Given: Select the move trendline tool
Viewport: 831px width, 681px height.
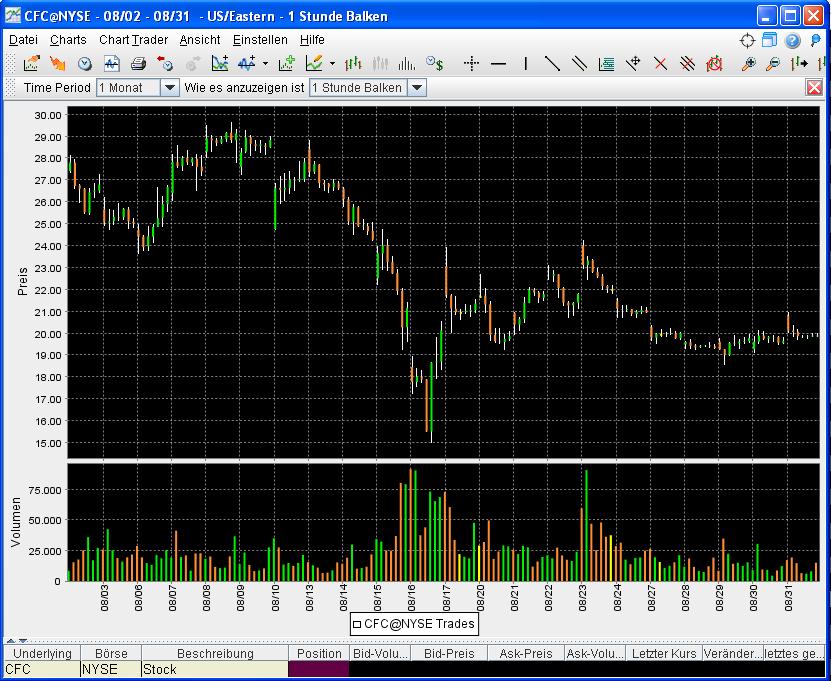Looking at the screenshot, I should click(633, 64).
